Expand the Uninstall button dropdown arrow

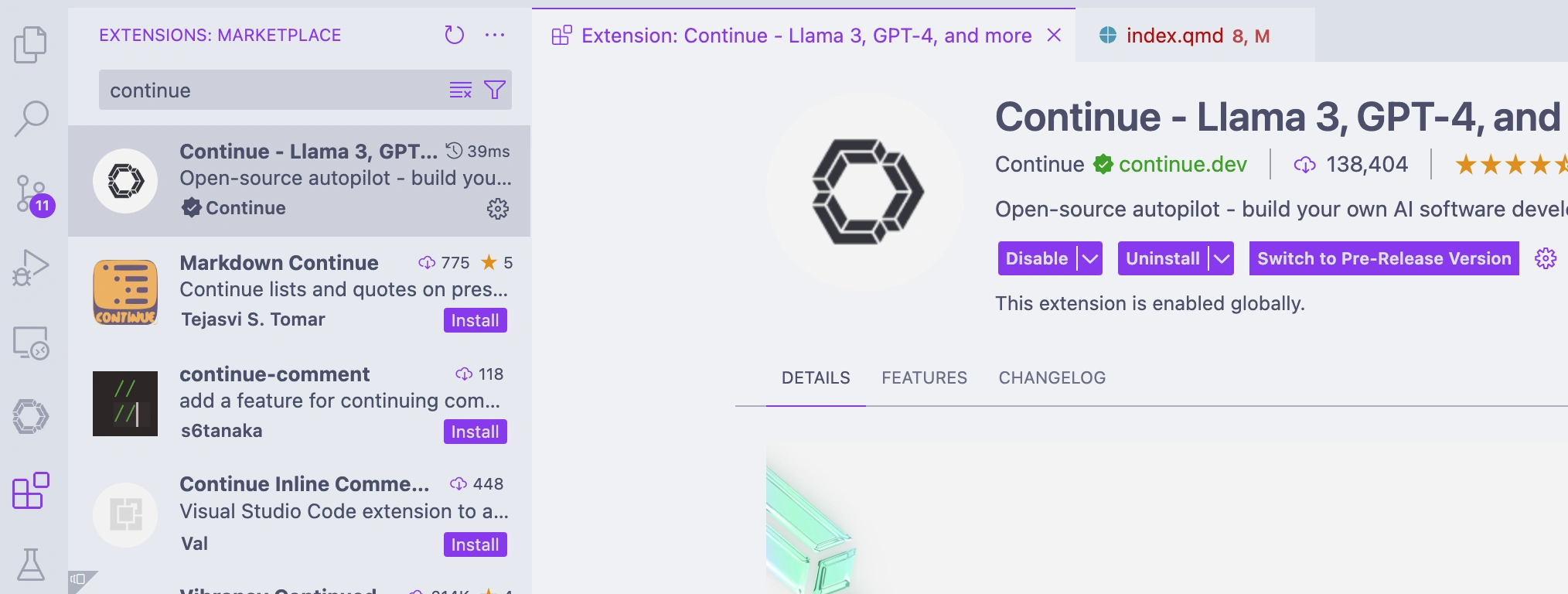point(1222,258)
